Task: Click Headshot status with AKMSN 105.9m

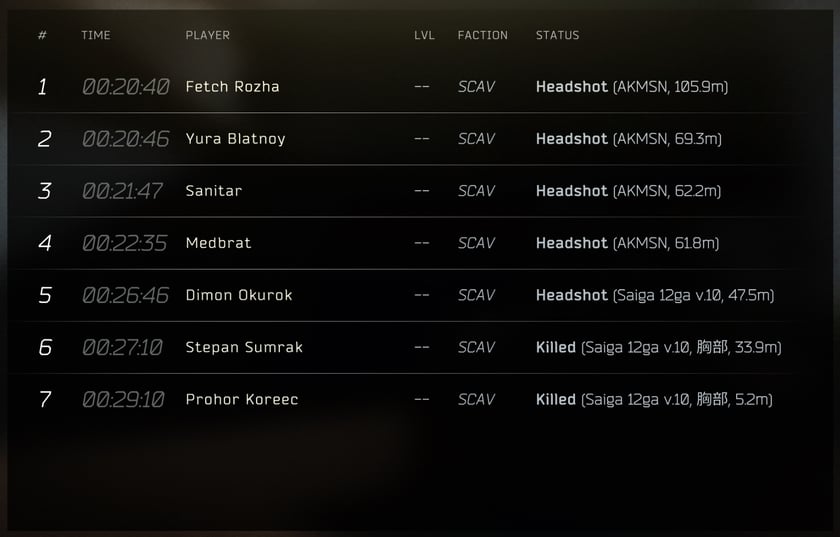Action: click(x=632, y=87)
